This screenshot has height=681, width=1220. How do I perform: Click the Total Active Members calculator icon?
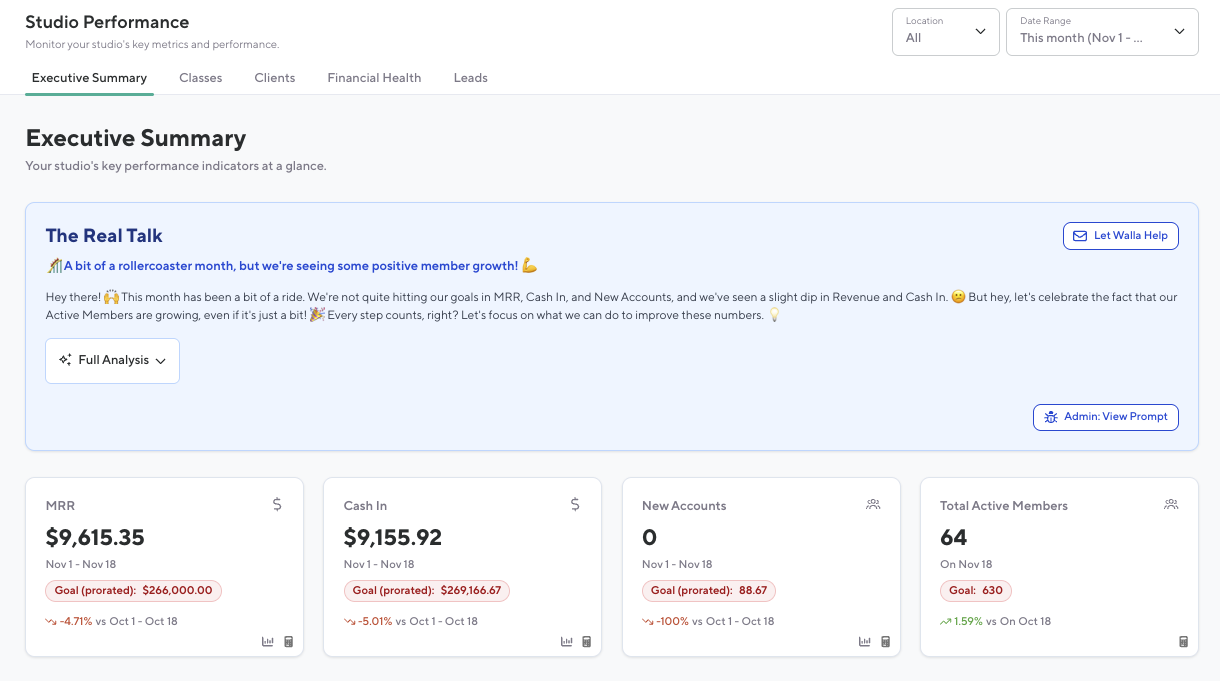1183,642
